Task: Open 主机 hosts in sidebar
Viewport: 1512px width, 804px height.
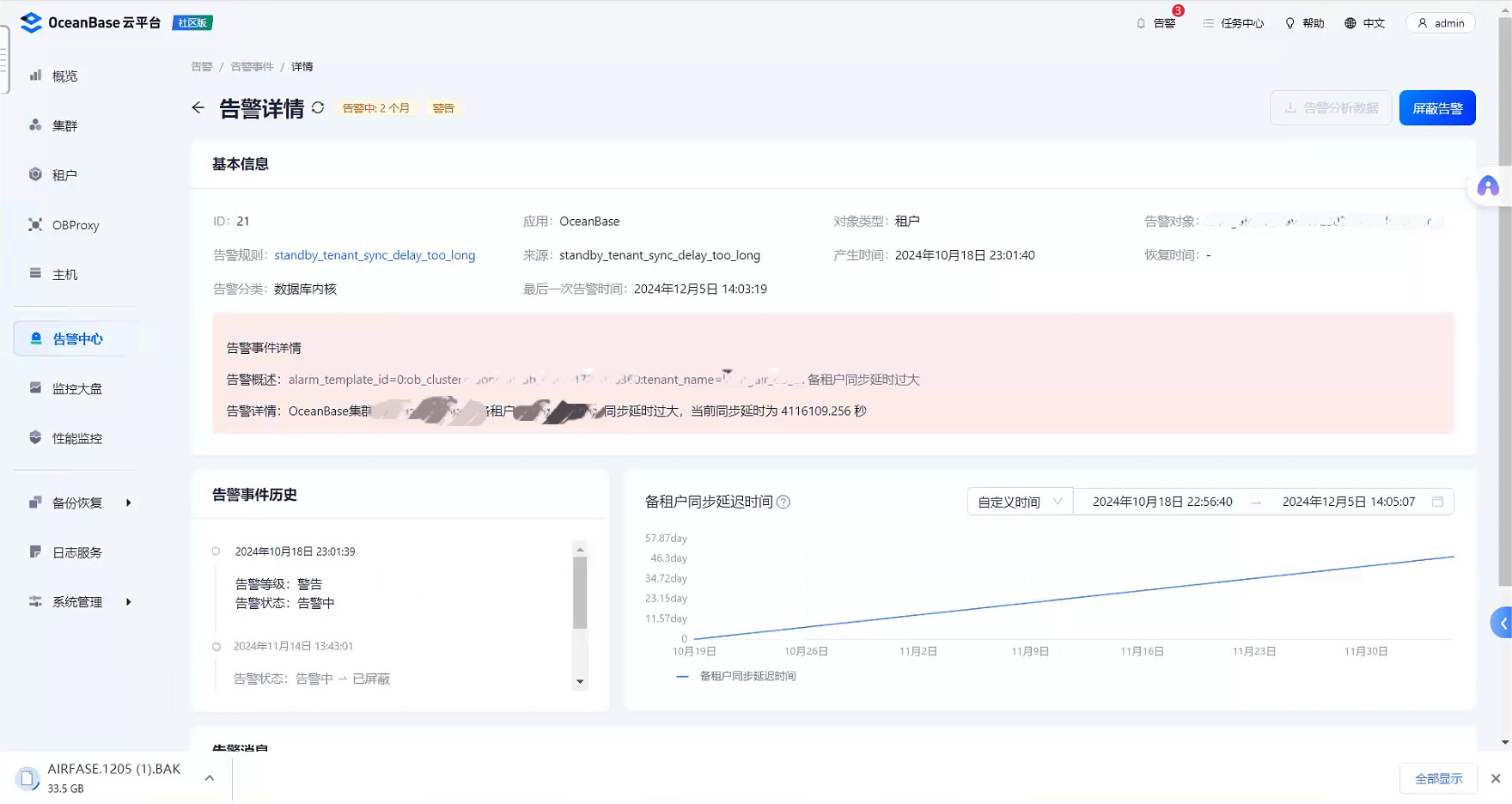Action: pos(64,274)
